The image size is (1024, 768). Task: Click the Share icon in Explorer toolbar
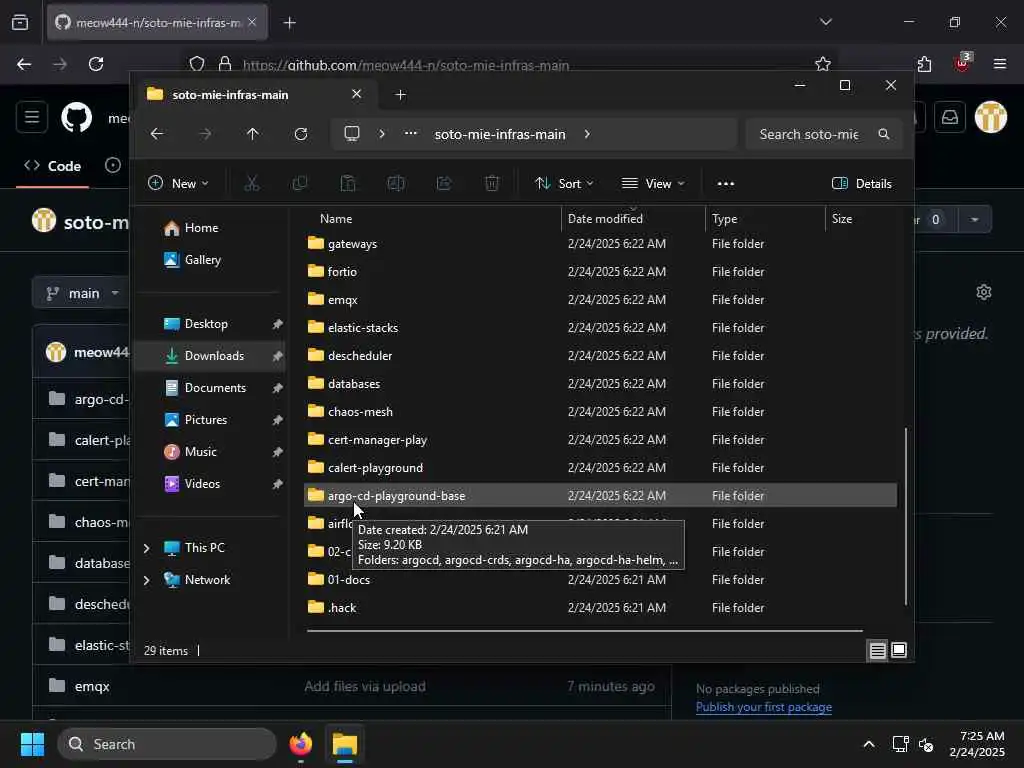point(444,184)
